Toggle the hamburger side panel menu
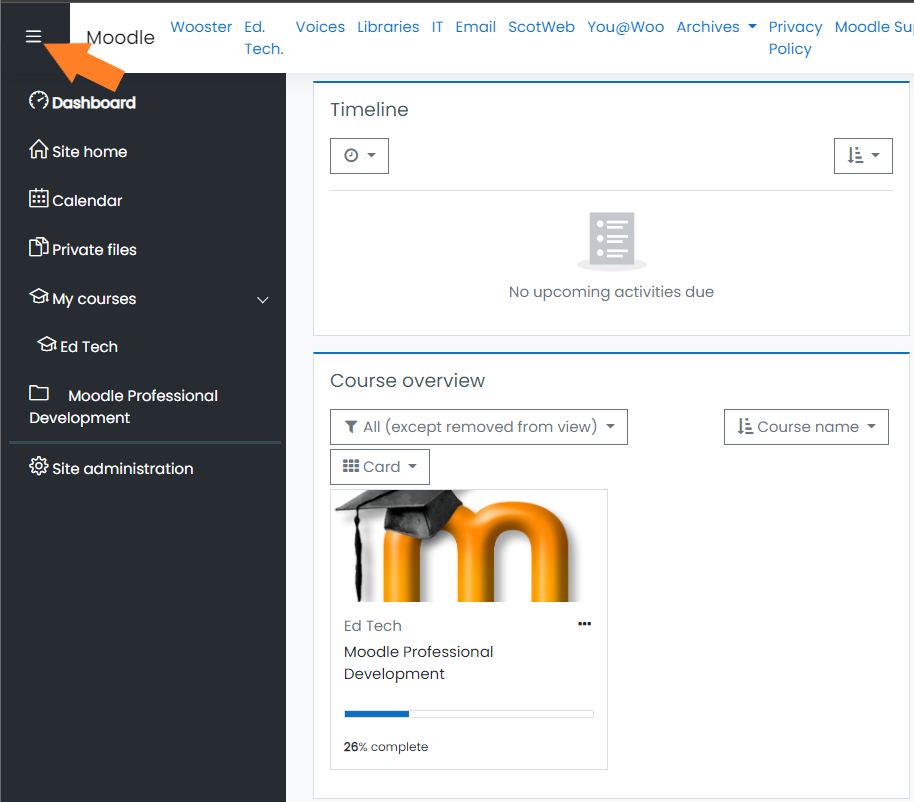Screen dimensions: 914x802 click(x=33, y=36)
